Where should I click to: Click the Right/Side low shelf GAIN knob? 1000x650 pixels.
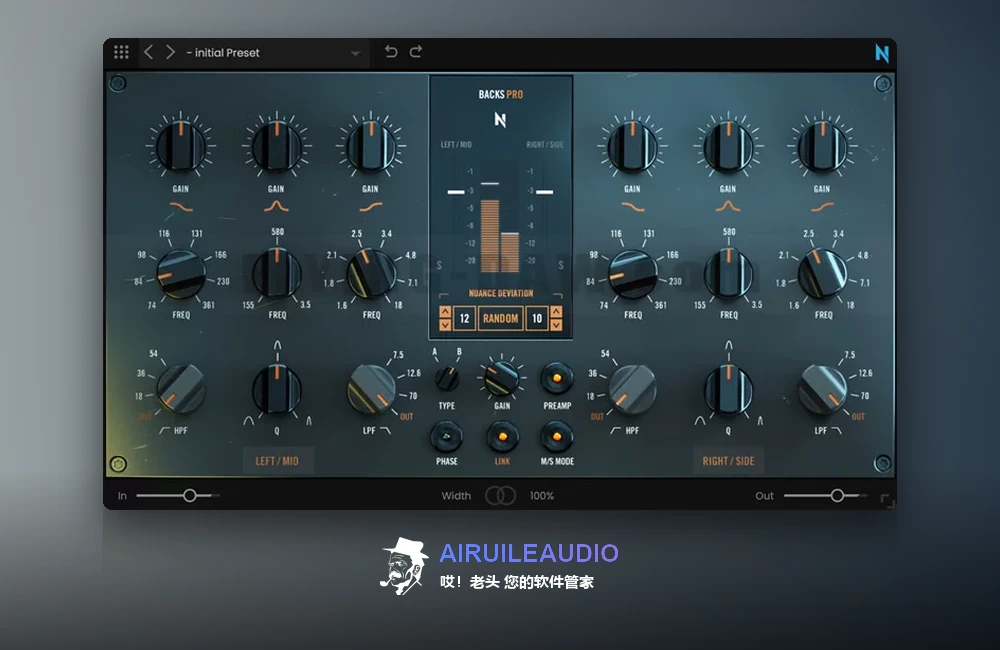click(x=632, y=145)
